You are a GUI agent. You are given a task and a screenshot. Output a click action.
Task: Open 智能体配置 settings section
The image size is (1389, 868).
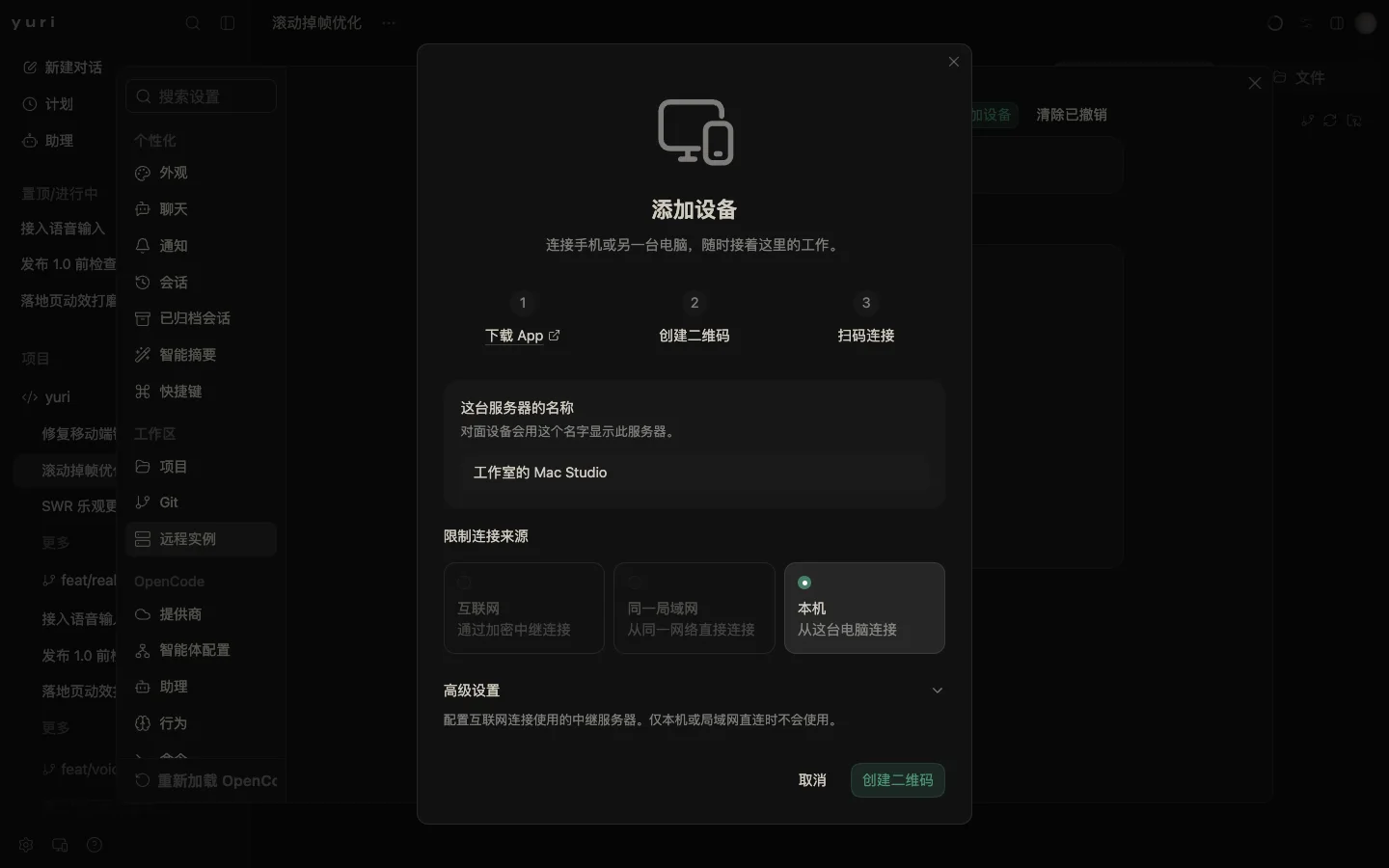tap(201, 650)
